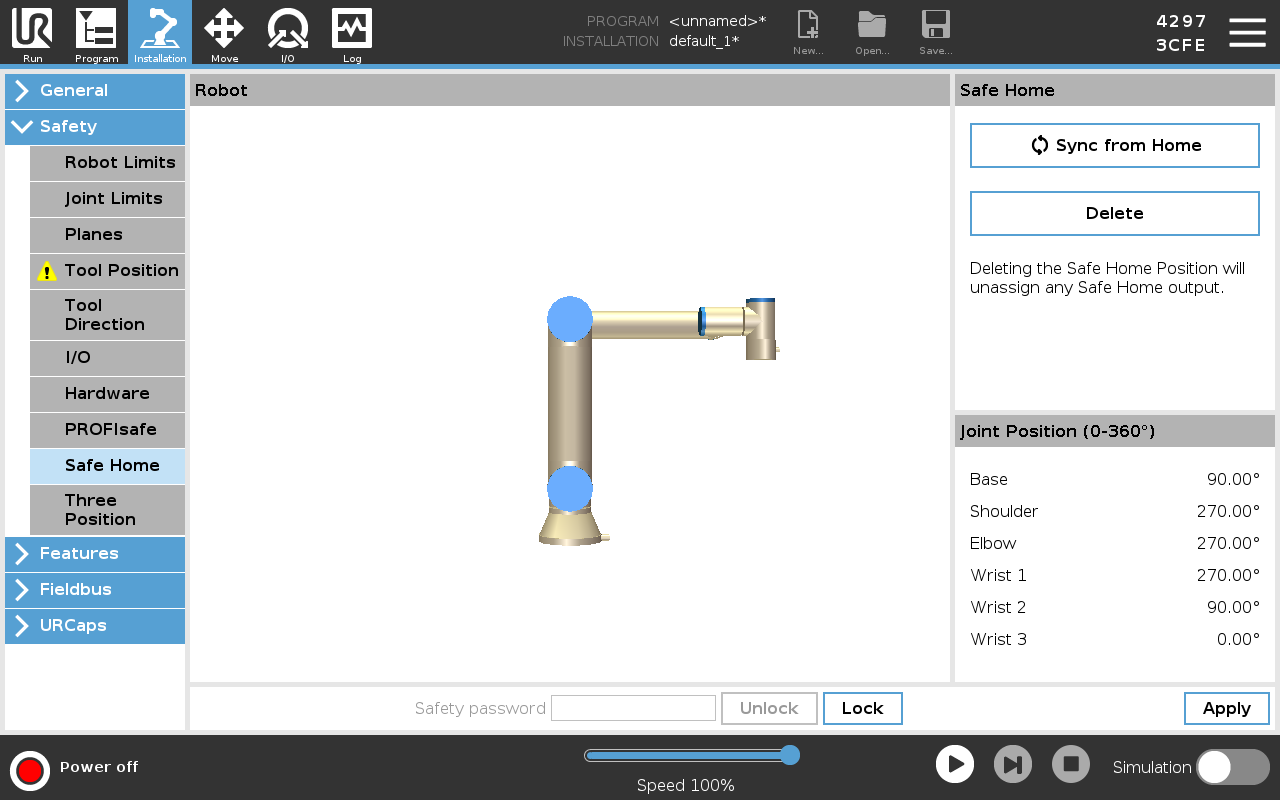Collapse the Safety section
The height and width of the screenshot is (800, 1280).
[95, 127]
